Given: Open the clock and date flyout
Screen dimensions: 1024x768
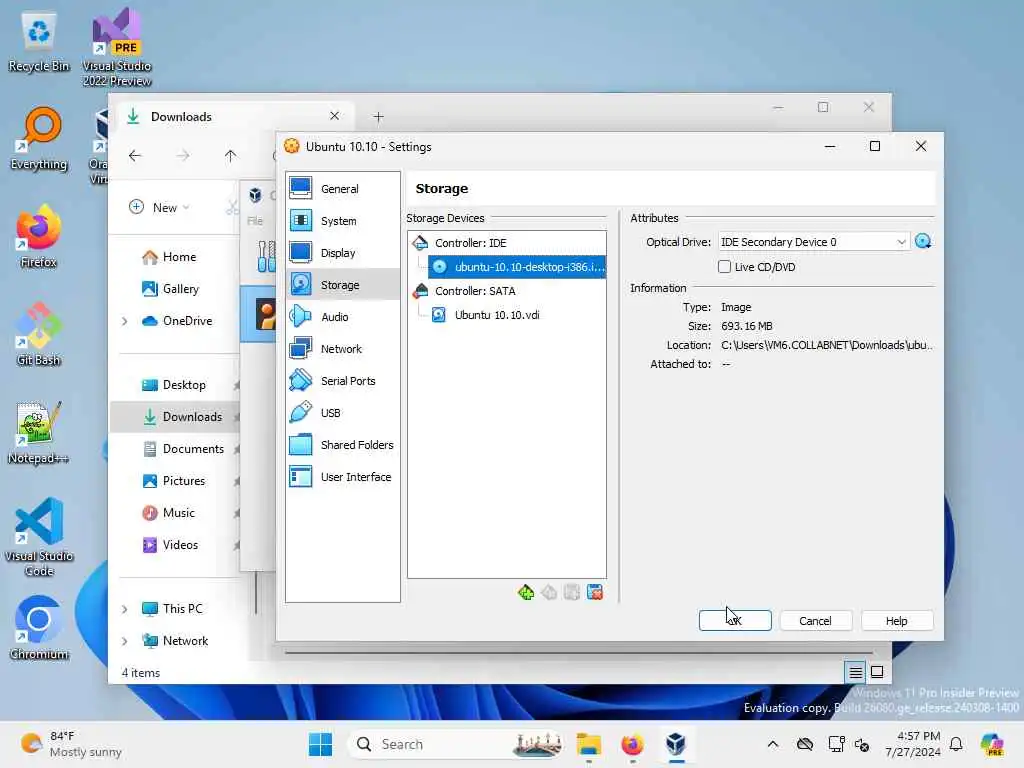Looking at the screenshot, I should pyautogui.click(x=913, y=744).
